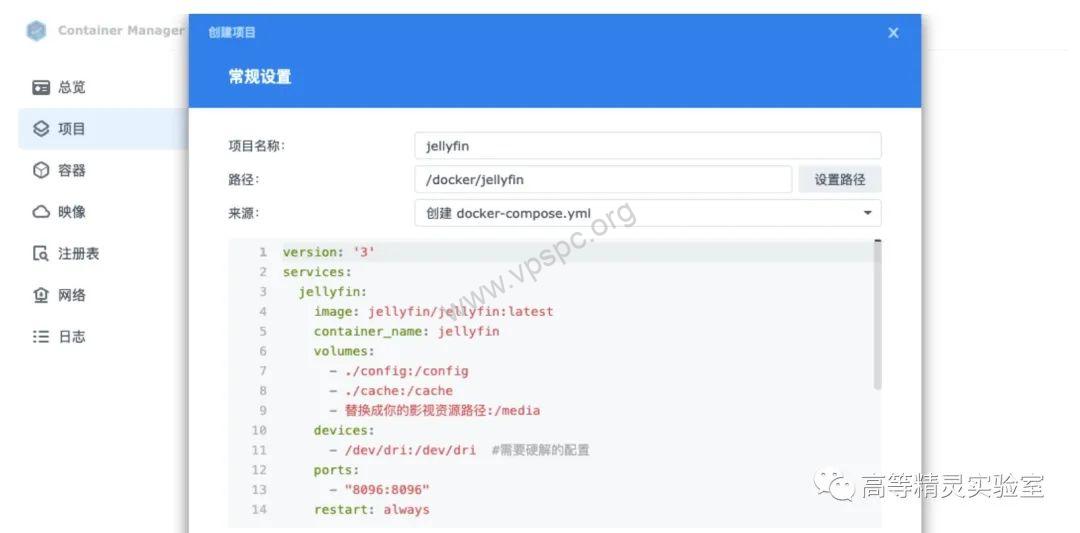Image resolution: width=1080 pixels, height=533 pixels.
Task: Click the 总览 overview icon in sidebar
Action: coord(41,87)
